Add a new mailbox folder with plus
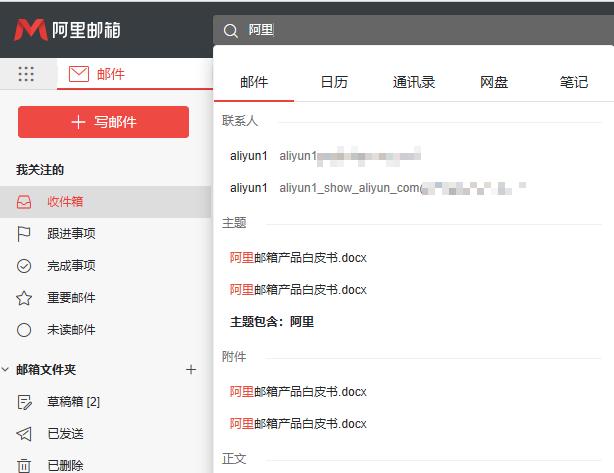 tap(191, 370)
